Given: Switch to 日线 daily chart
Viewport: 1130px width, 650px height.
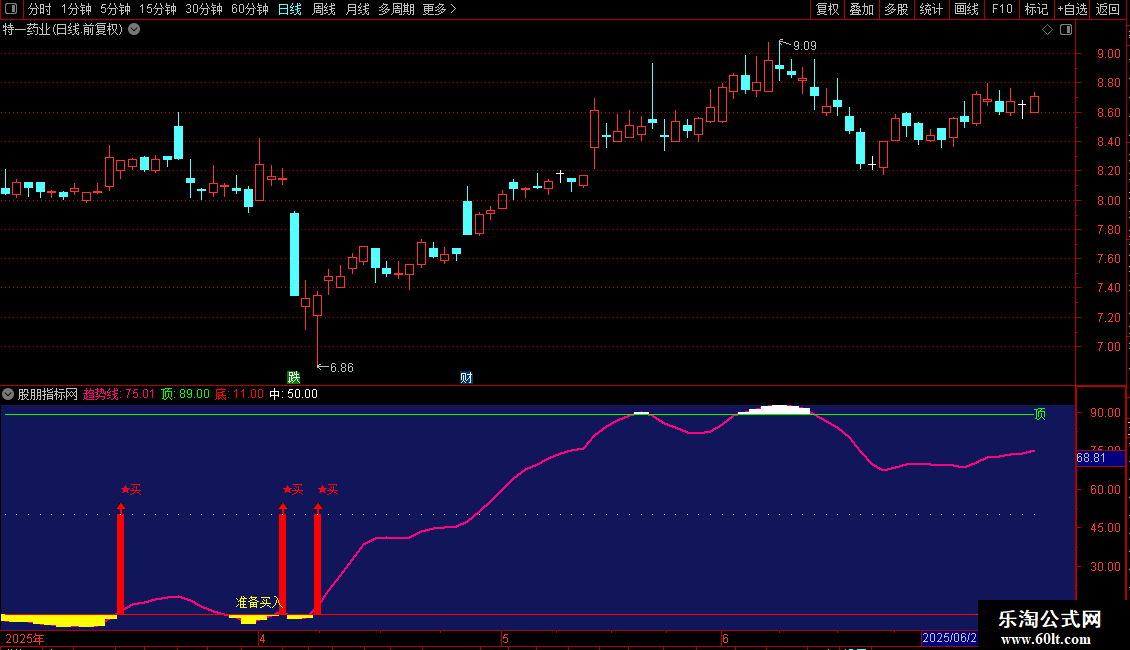Looking at the screenshot, I should pyautogui.click(x=290, y=9).
